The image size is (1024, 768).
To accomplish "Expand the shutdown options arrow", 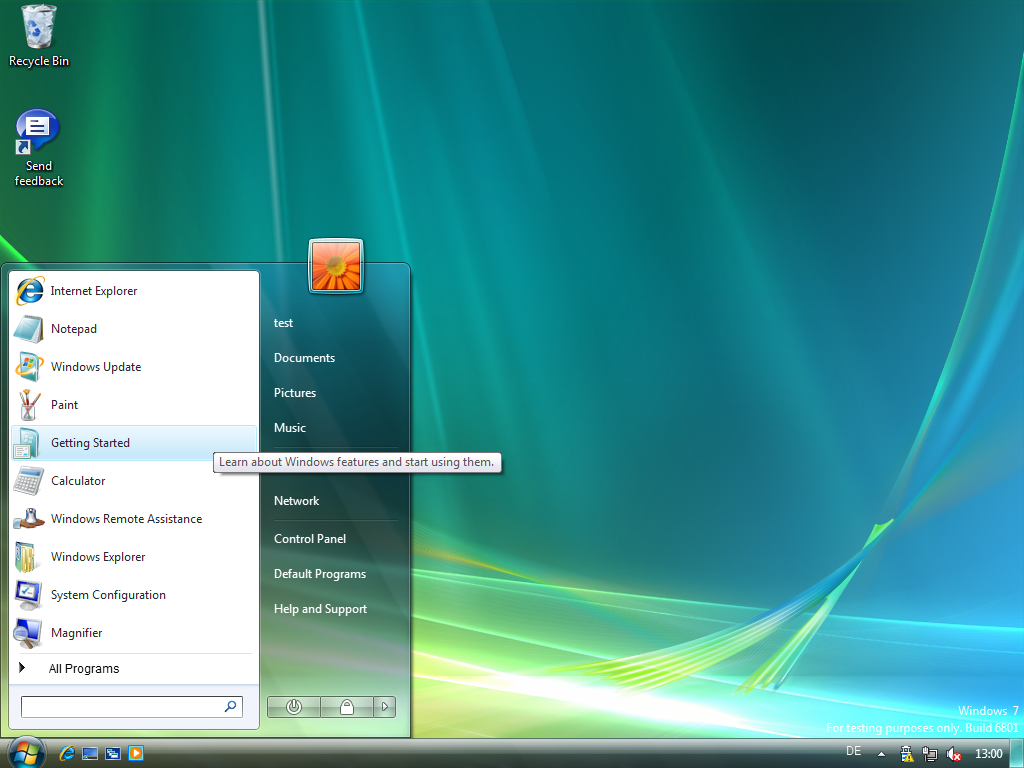I will tap(385, 707).
